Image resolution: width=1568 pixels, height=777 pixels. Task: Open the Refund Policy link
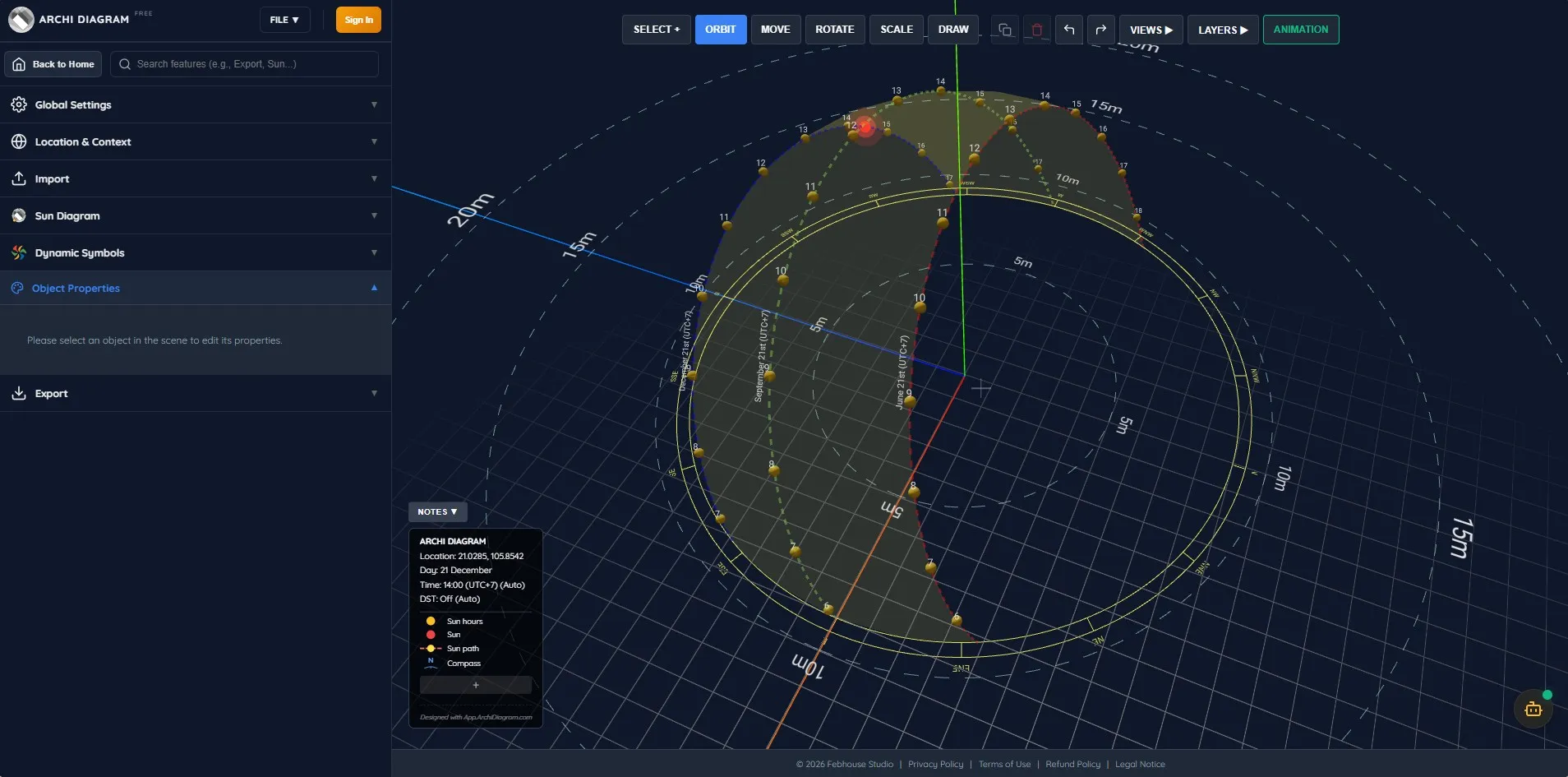coord(1072,764)
